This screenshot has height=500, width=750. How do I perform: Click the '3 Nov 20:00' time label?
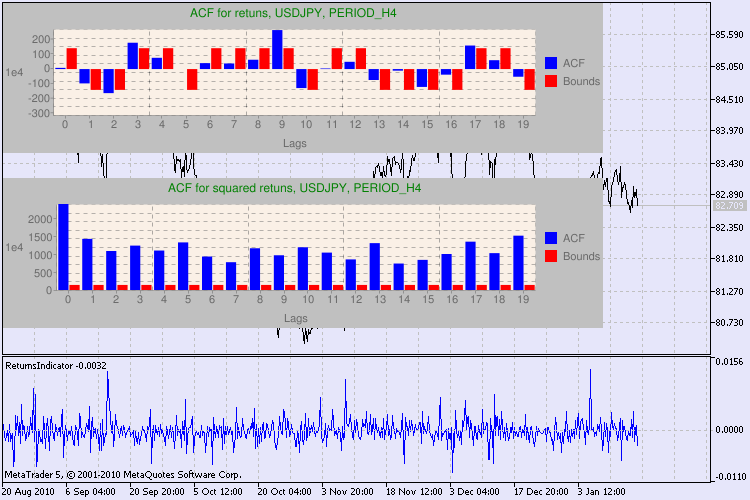pos(347,492)
